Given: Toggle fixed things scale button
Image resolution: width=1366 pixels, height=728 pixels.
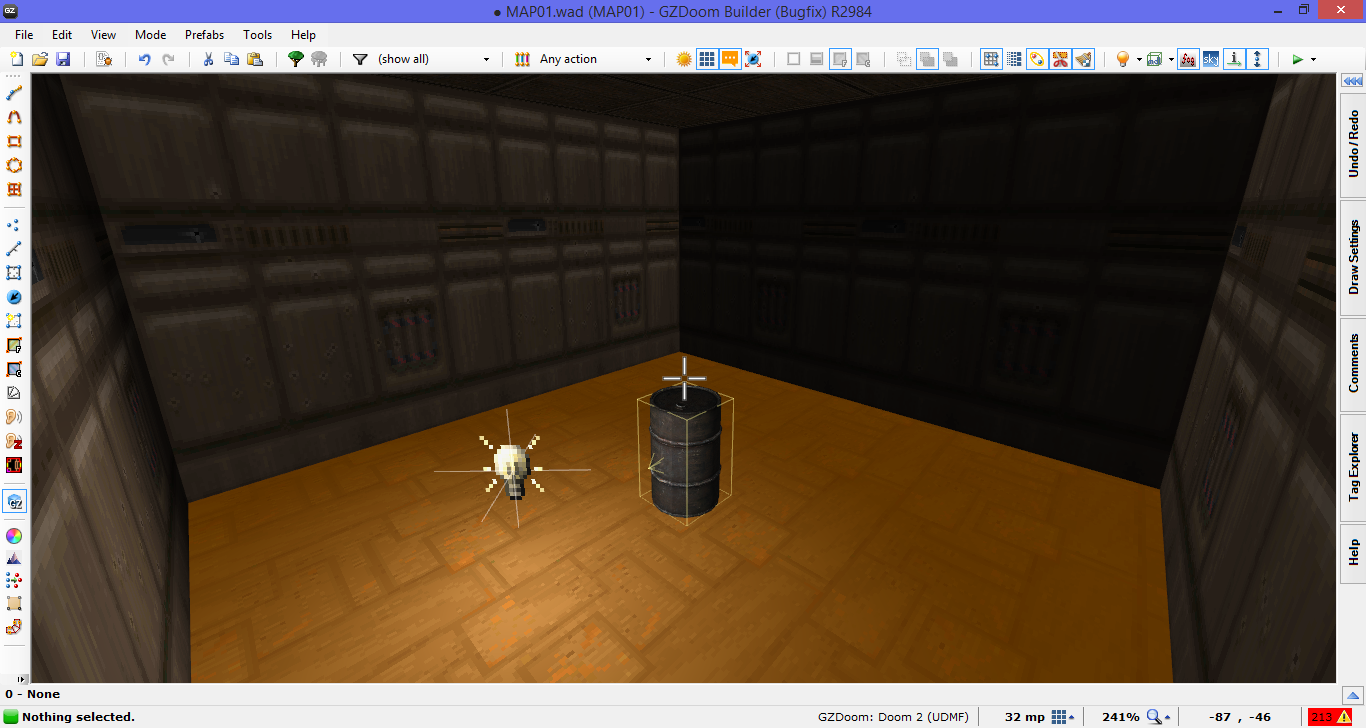Looking at the screenshot, I should (x=753, y=59).
